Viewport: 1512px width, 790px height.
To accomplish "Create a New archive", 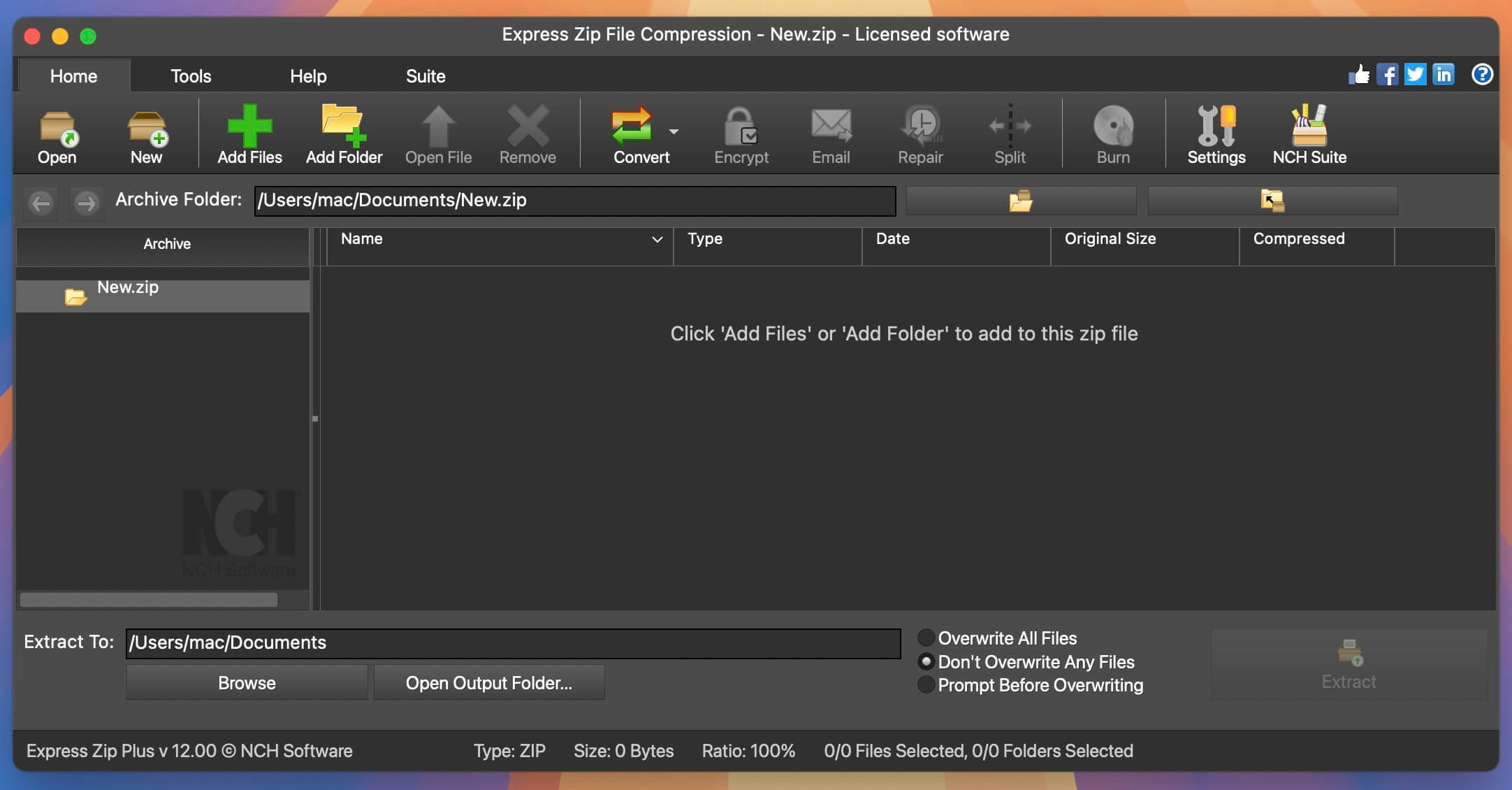I will (x=146, y=134).
